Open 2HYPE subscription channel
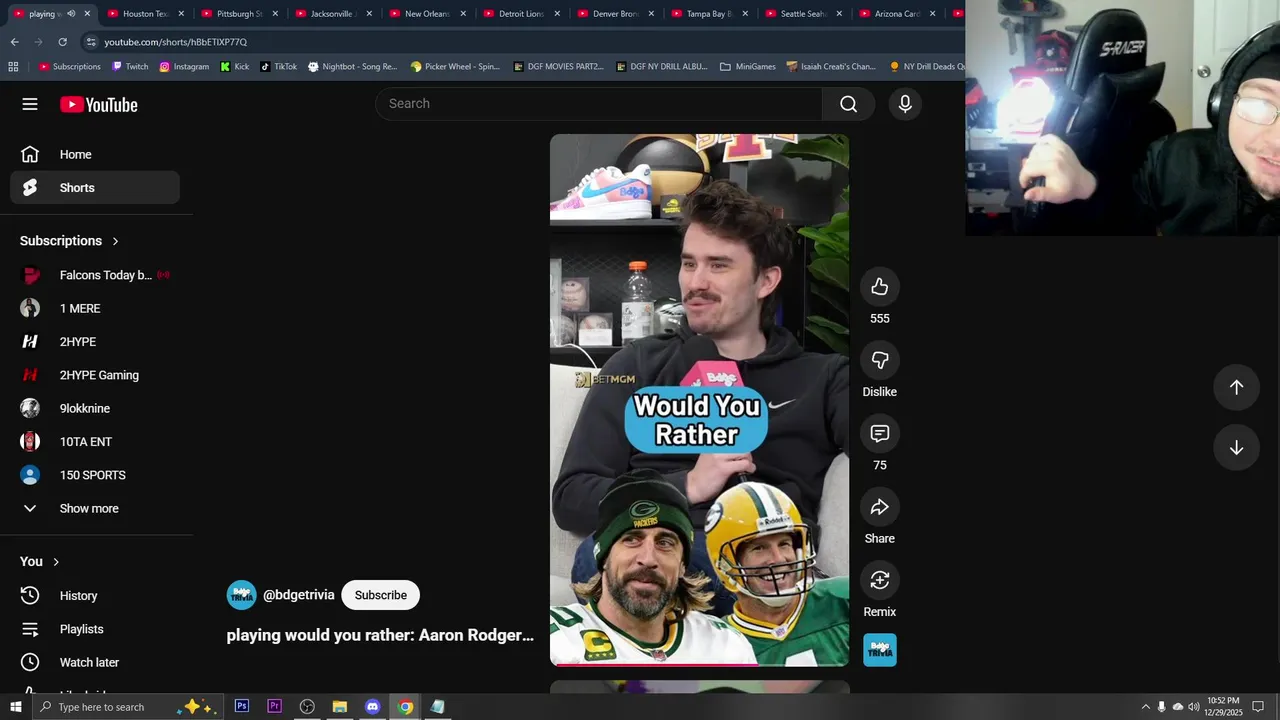The image size is (1280, 720). 95,342
